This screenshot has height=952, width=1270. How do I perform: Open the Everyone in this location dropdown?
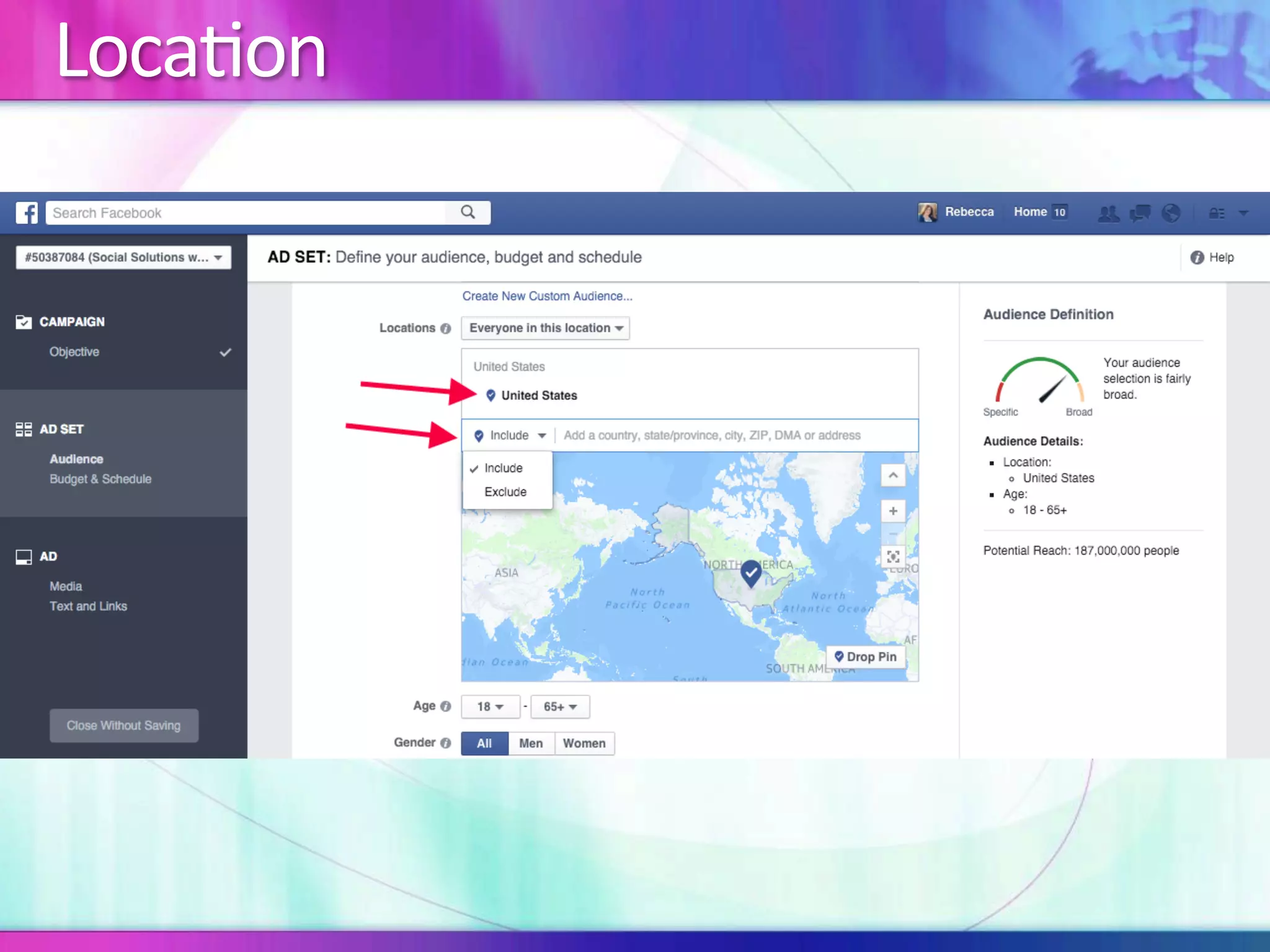click(x=545, y=328)
